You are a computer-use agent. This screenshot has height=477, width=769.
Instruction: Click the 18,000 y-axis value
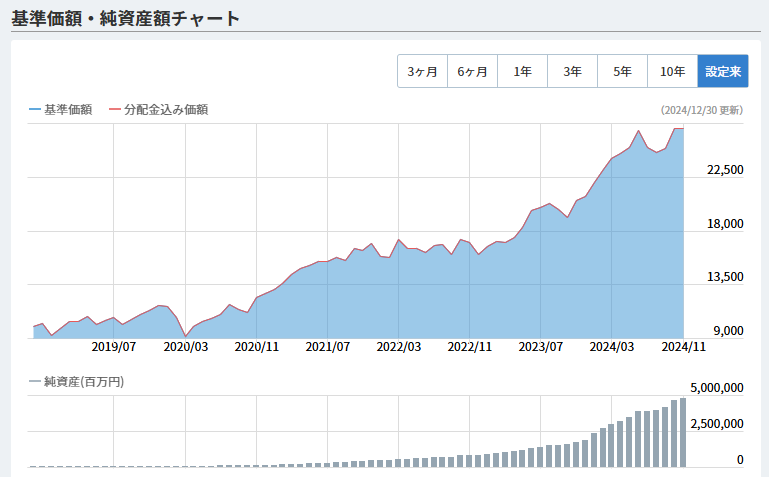(x=725, y=224)
